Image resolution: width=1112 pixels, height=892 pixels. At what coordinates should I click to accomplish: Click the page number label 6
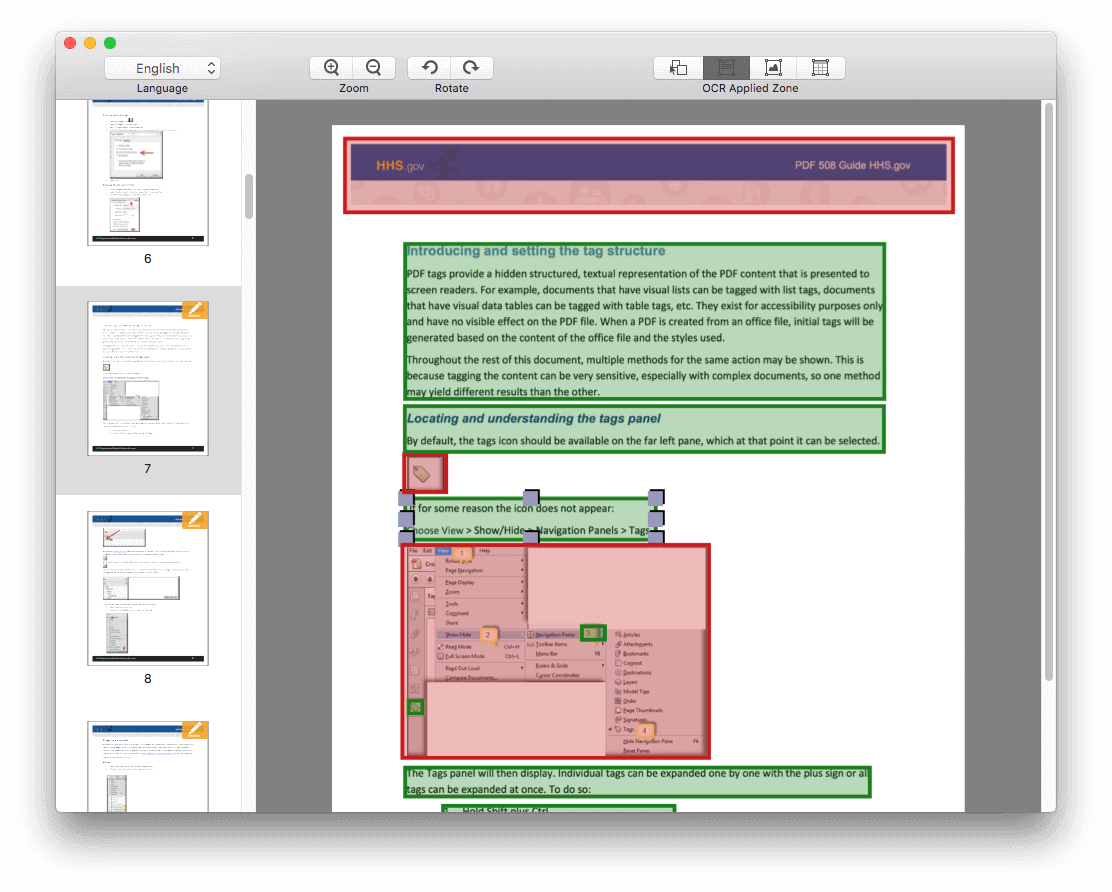[x=148, y=259]
